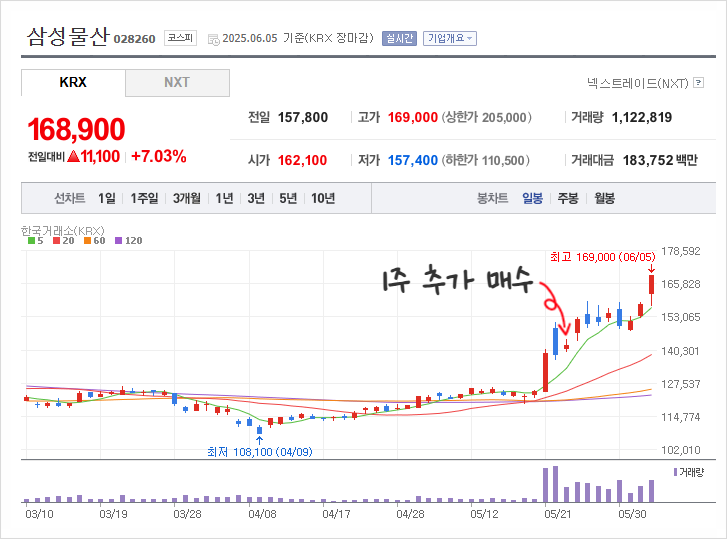The width and height of the screenshot is (727, 539).
Task: Select the 주봉 weekly candle chart
Action: (568, 198)
